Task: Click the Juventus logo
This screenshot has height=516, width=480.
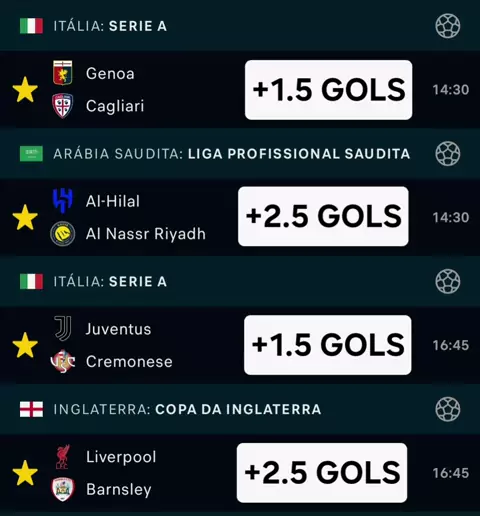Action: [x=63, y=328]
